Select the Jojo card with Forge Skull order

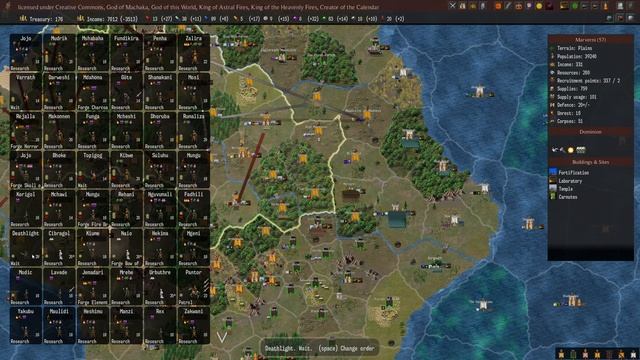[26, 170]
